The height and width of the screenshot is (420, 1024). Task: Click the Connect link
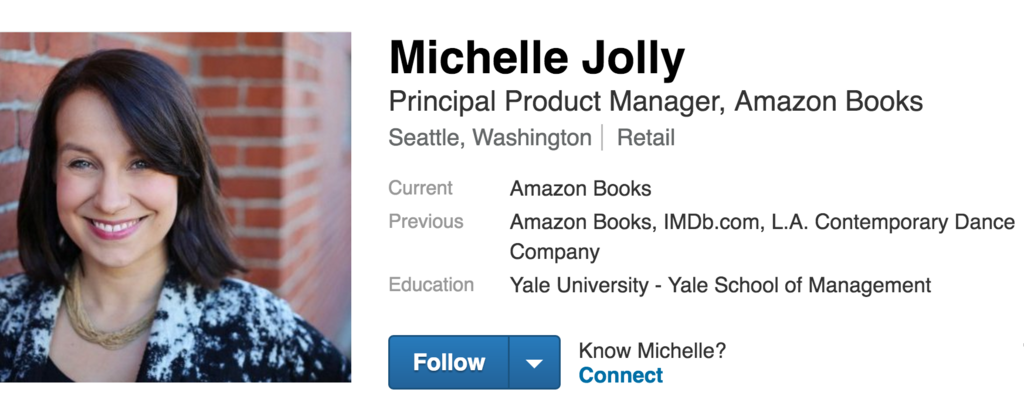pyautogui.click(x=620, y=376)
